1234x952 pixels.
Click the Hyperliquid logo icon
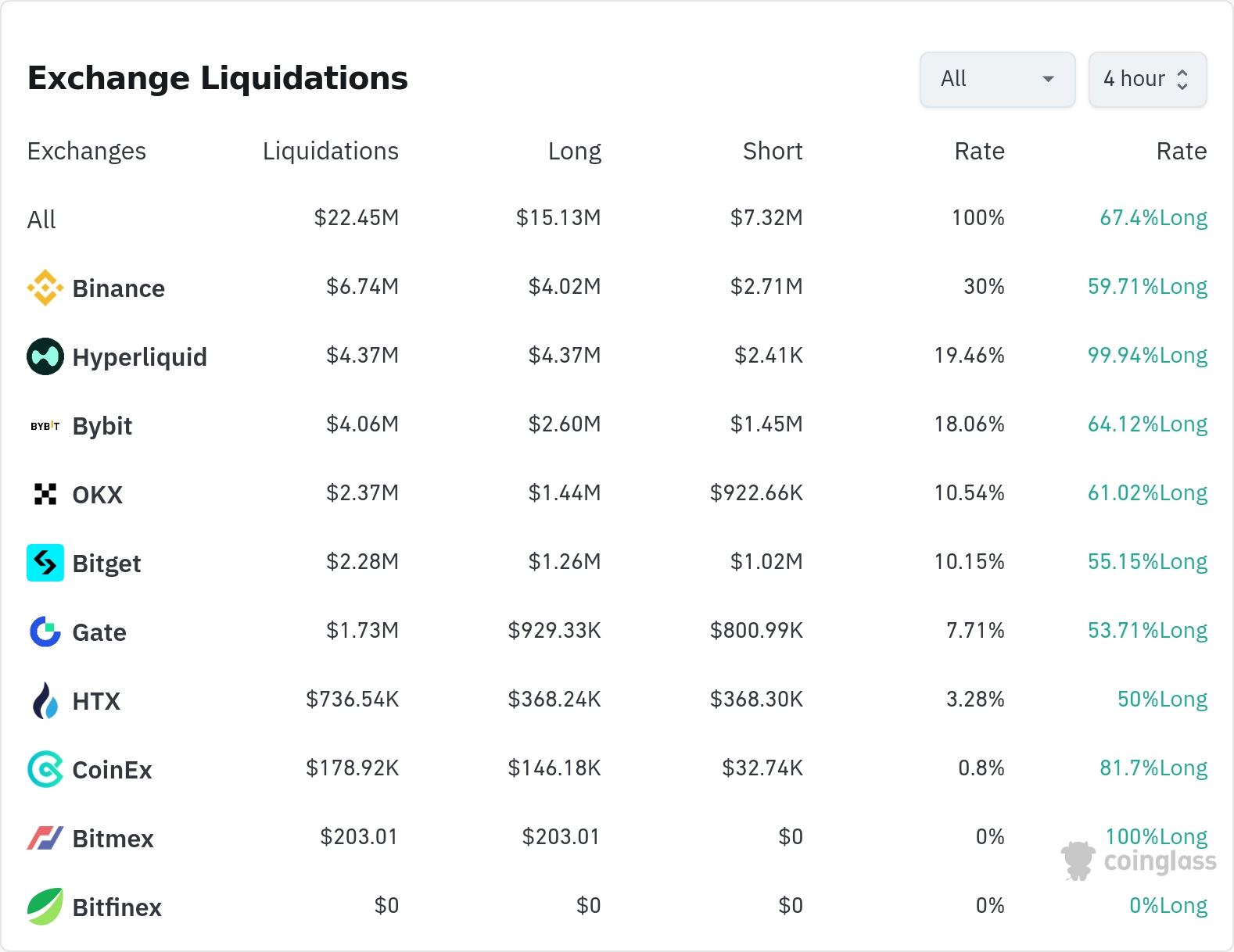45,356
